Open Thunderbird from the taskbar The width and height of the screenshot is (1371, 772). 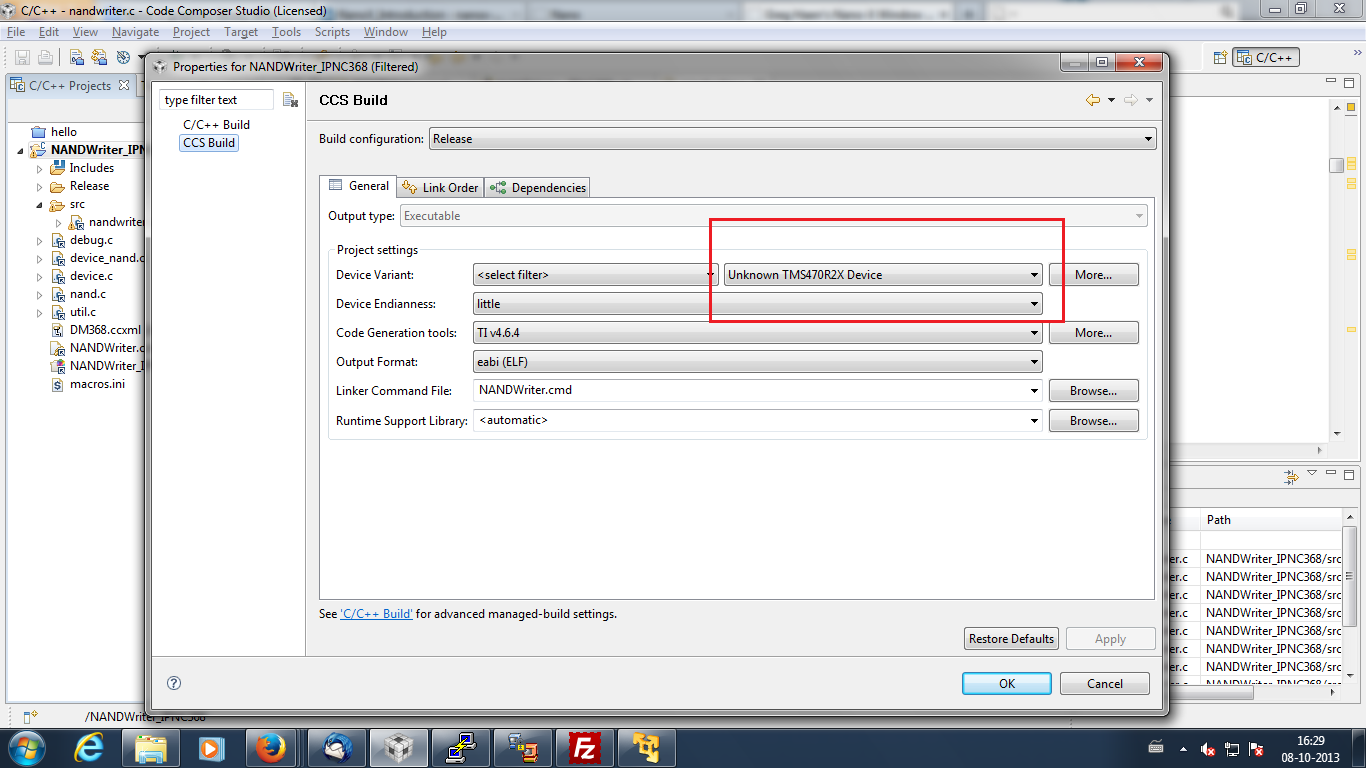336,748
